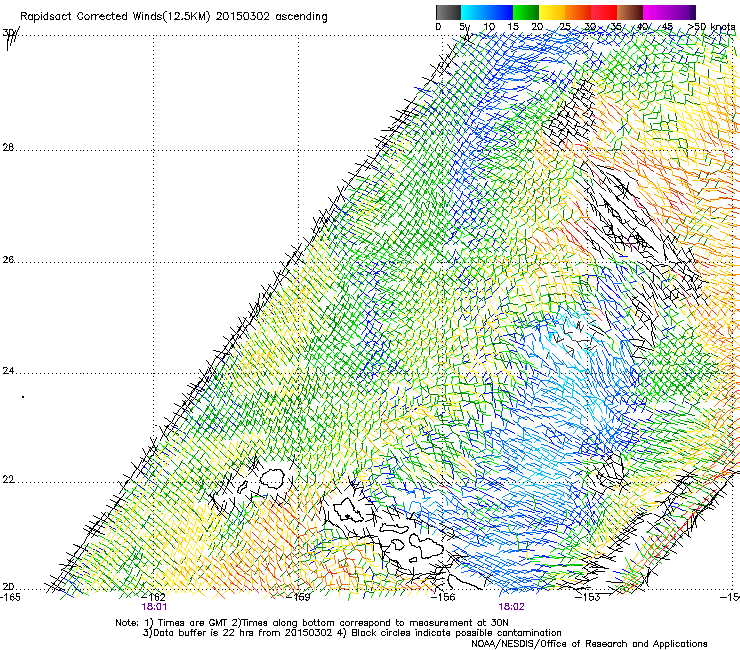The width and height of the screenshot is (740, 650).
Task: Click the gray 0-5 knots color swatch
Action: click(448, 12)
